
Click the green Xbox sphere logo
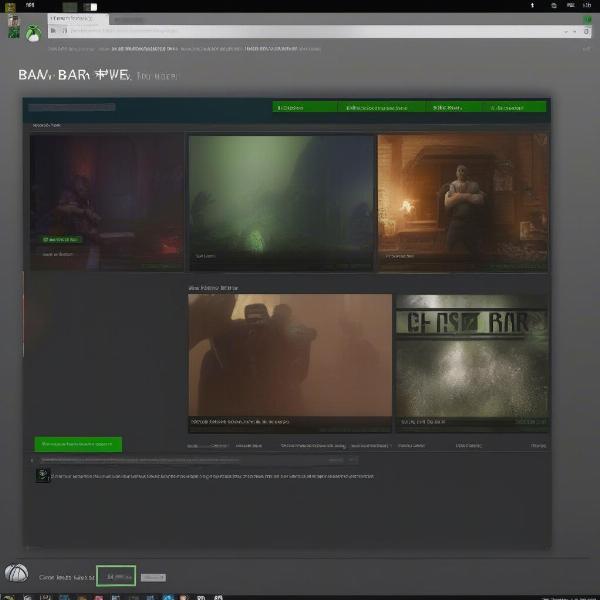point(33,33)
